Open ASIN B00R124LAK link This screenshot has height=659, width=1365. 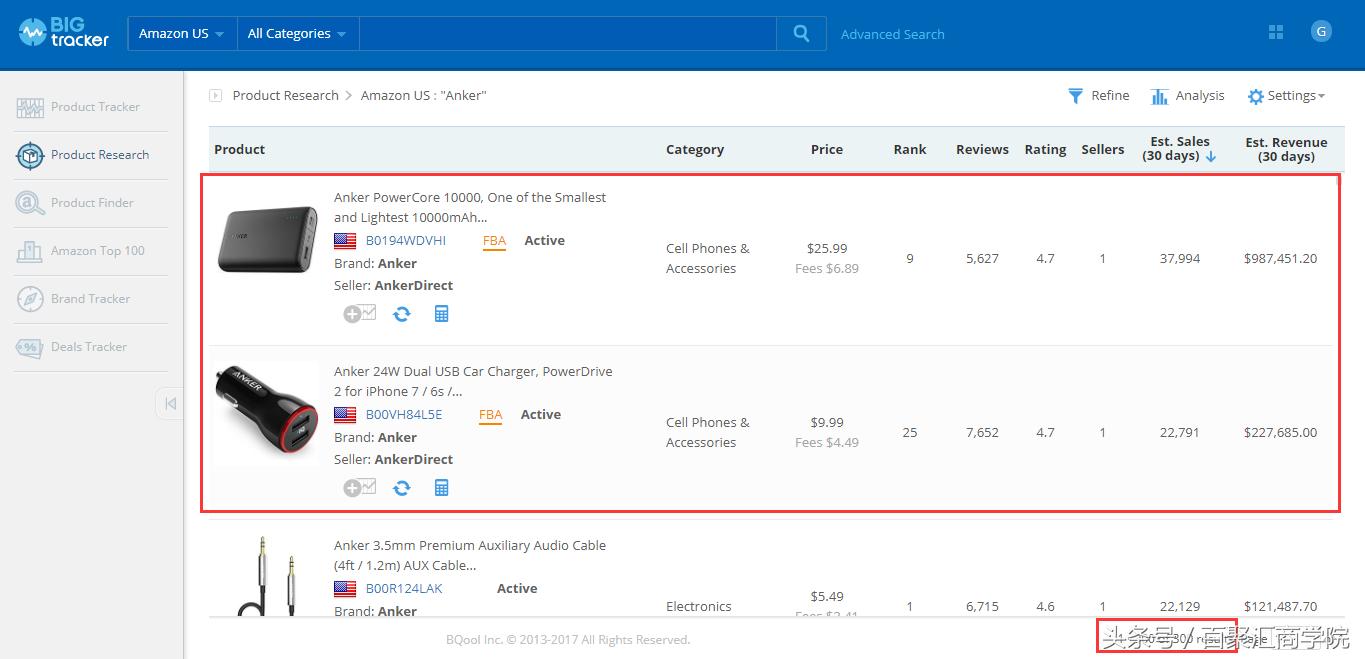tap(403, 589)
